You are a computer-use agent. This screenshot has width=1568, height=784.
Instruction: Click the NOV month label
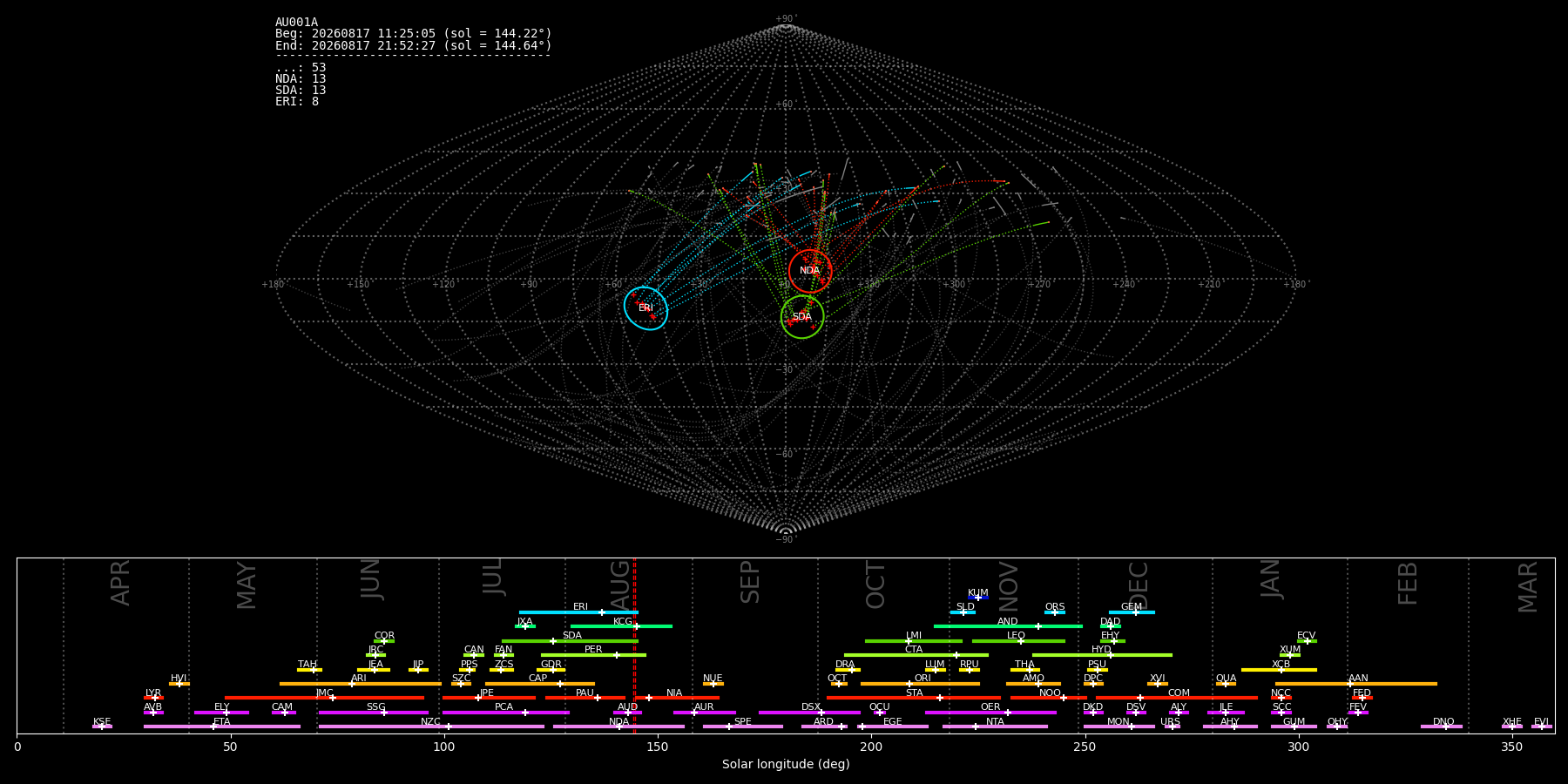point(1008,585)
